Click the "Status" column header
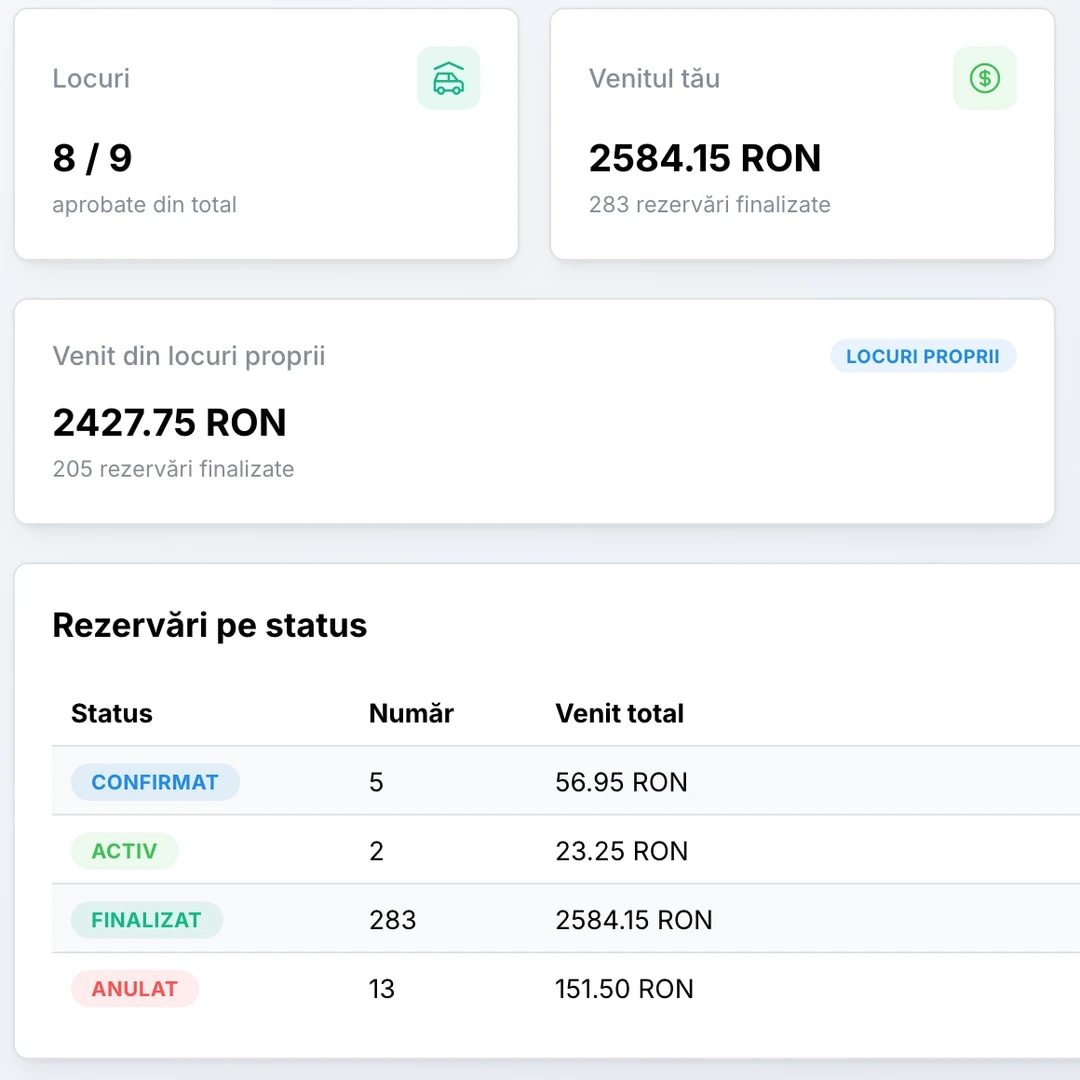Viewport: 1080px width, 1080px height. [x=112, y=714]
